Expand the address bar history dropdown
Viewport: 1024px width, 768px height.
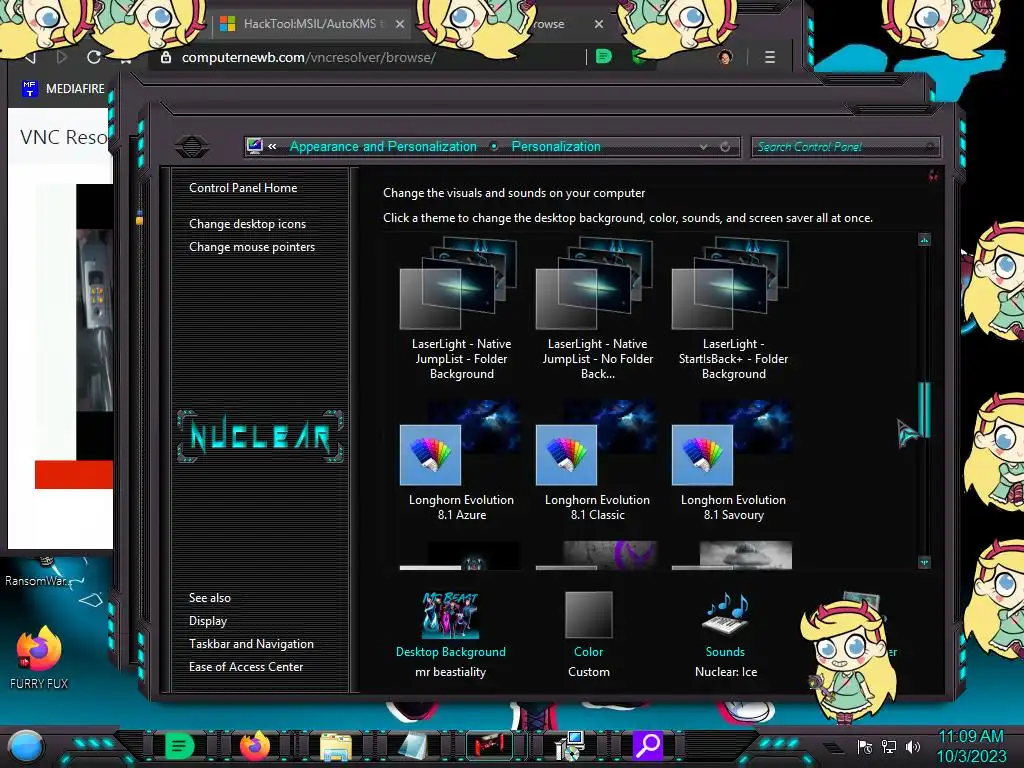(x=703, y=147)
